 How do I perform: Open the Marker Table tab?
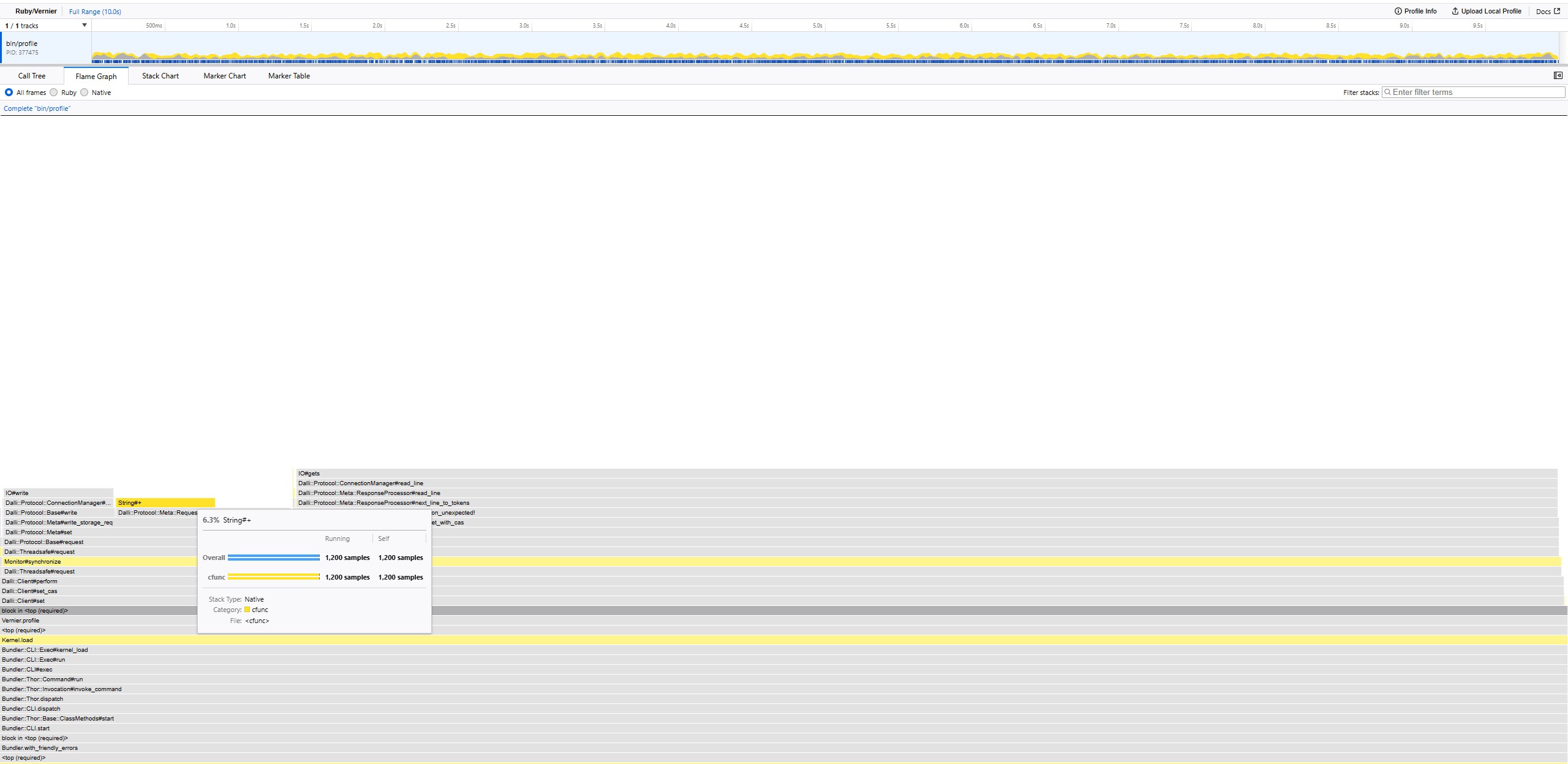coord(289,76)
